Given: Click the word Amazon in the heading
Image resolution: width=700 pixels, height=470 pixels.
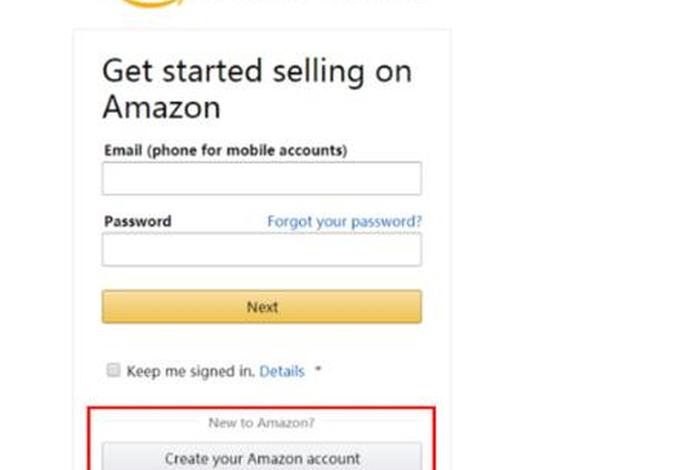Looking at the screenshot, I should [161, 106].
